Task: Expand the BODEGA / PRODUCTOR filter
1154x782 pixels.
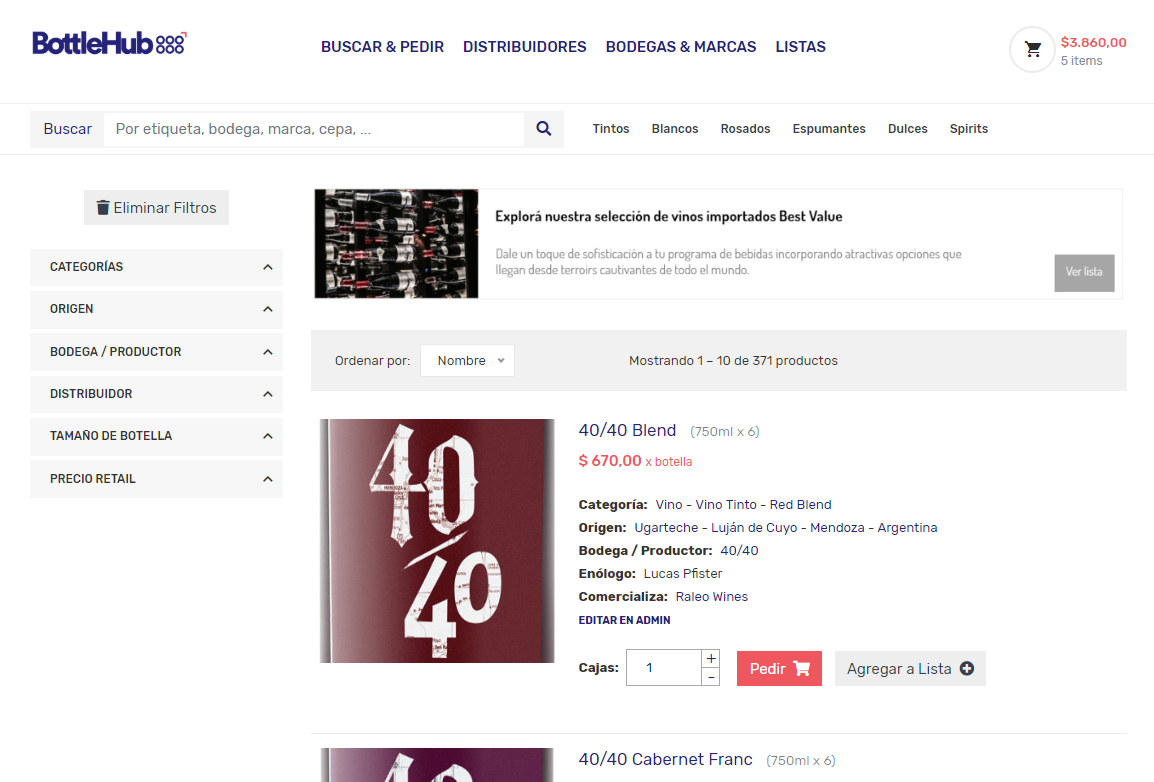Action: pos(156,352)
